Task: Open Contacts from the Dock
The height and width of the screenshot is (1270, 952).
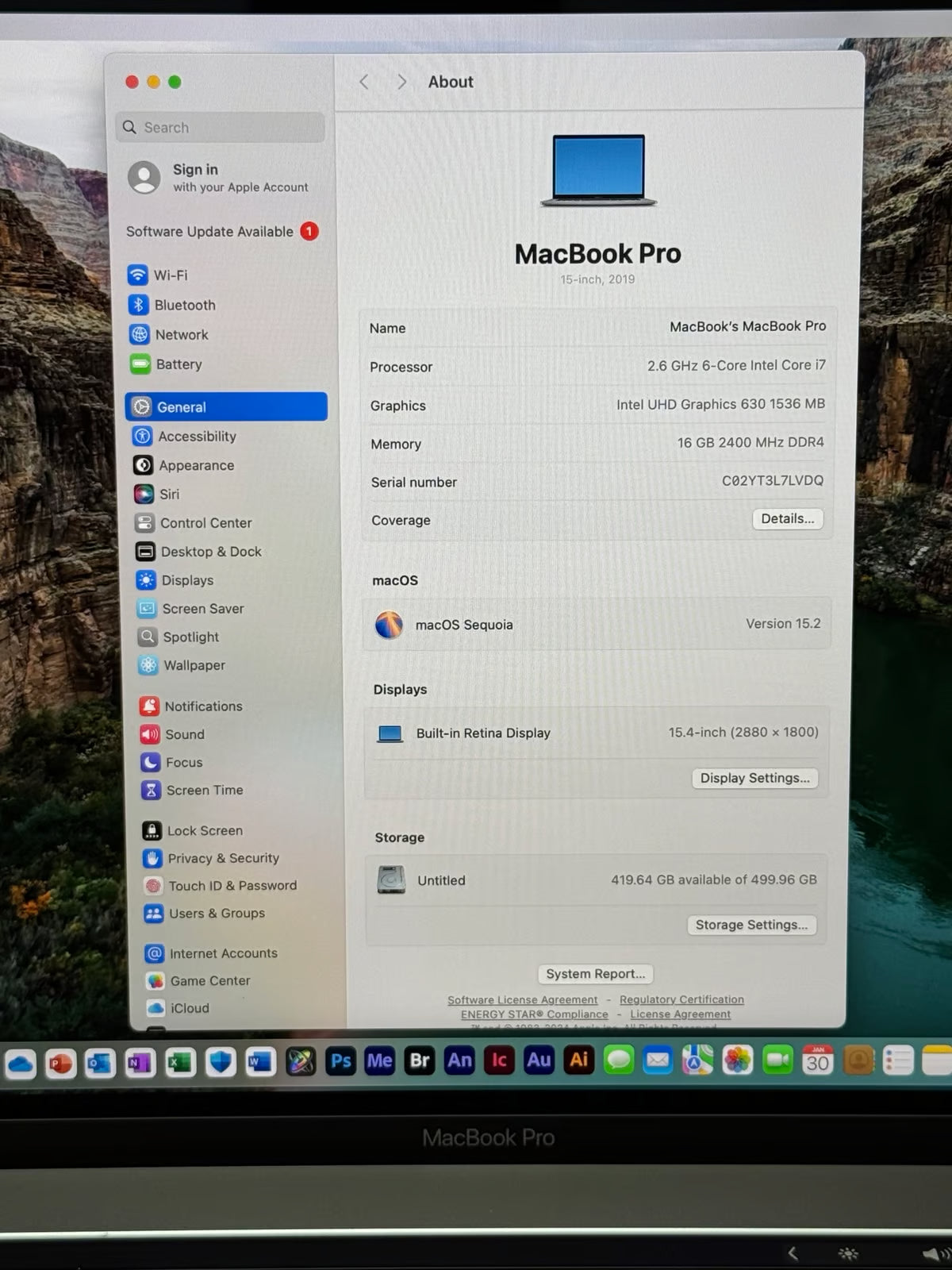Action: point(858,1060)
